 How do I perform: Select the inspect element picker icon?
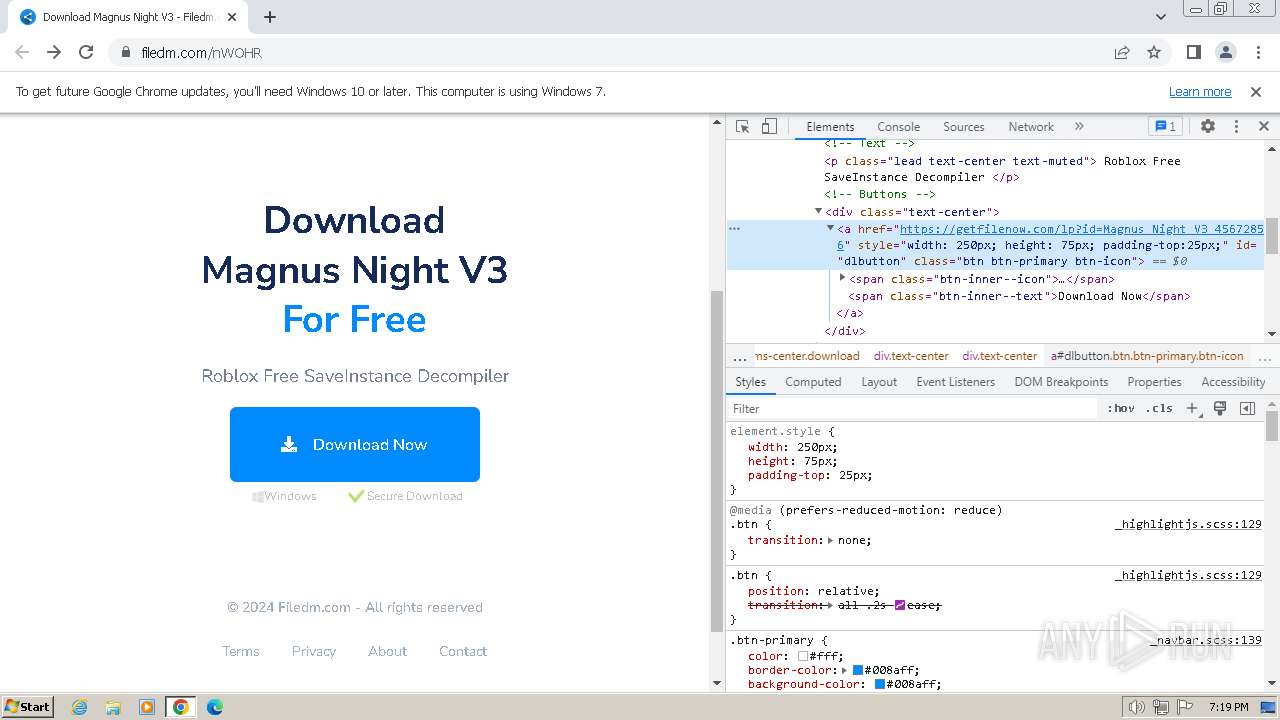click(x=742, y=126)
